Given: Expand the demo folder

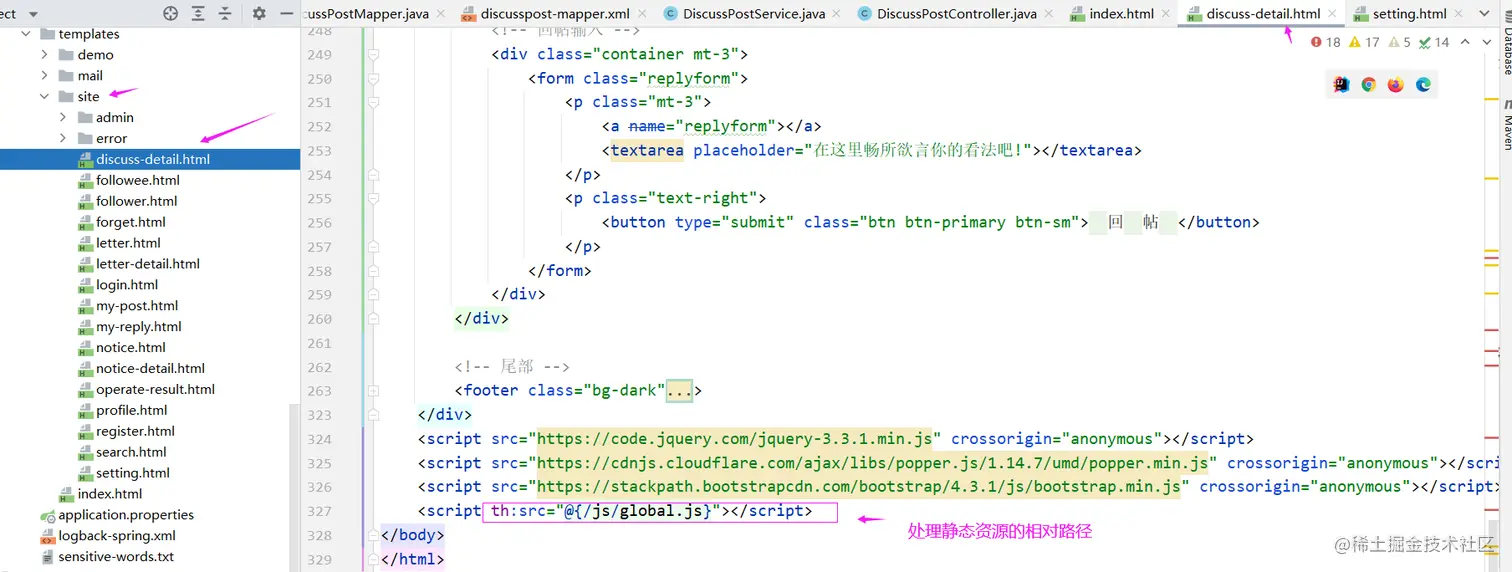Looking at the screenshot, I should point(44,55).
